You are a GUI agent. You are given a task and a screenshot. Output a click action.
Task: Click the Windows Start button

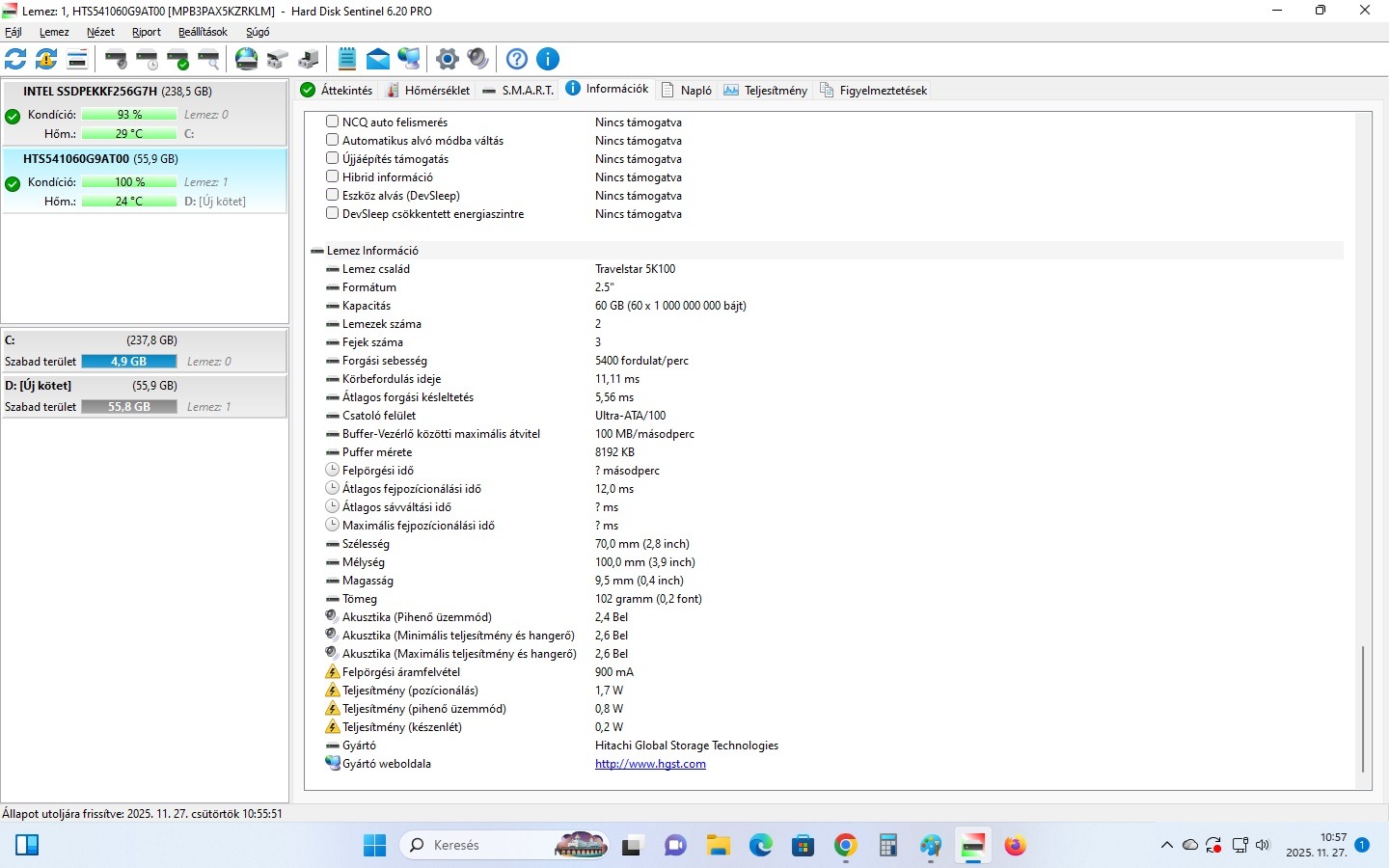374,846
